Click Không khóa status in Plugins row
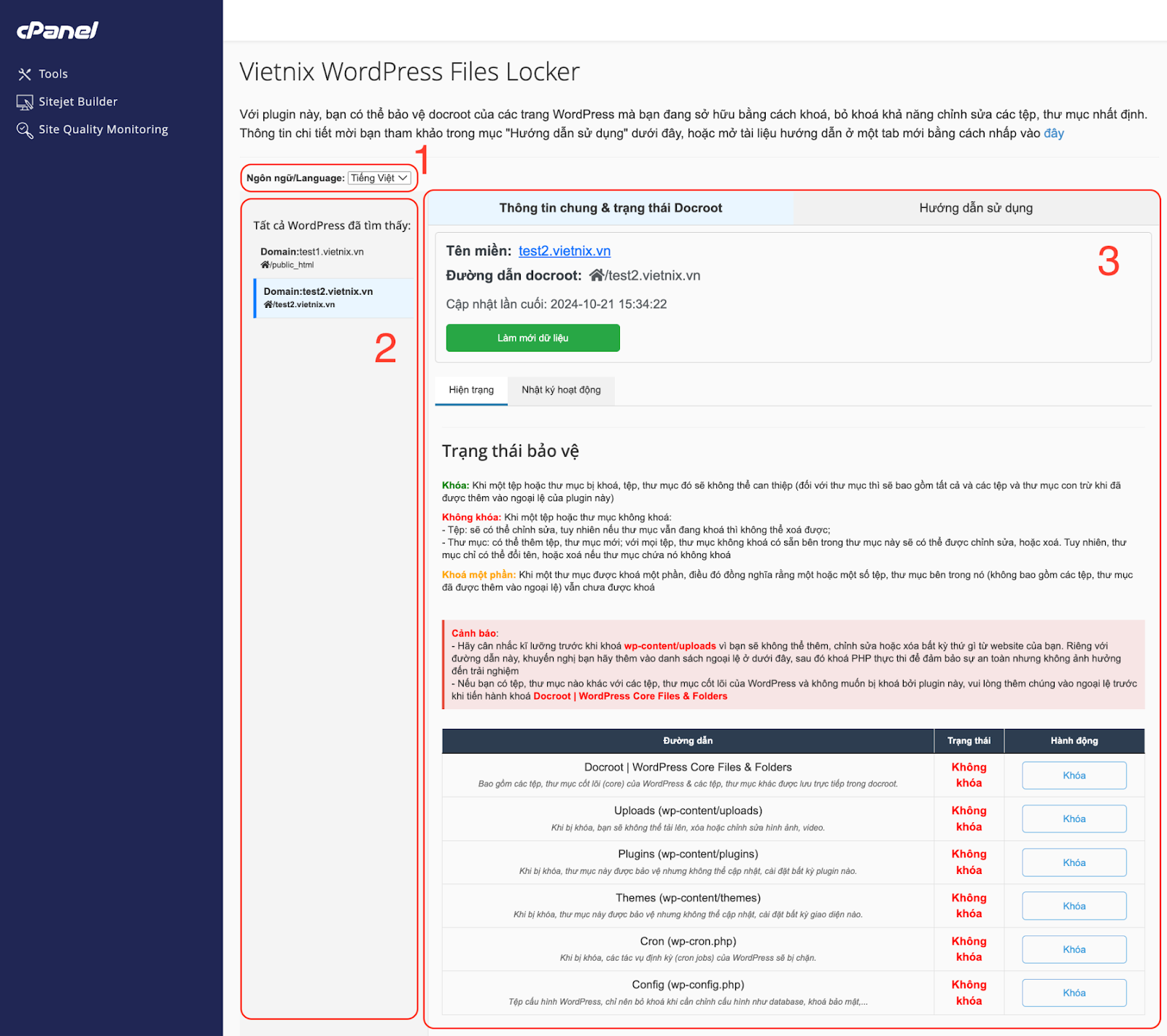 pos(969,862)
